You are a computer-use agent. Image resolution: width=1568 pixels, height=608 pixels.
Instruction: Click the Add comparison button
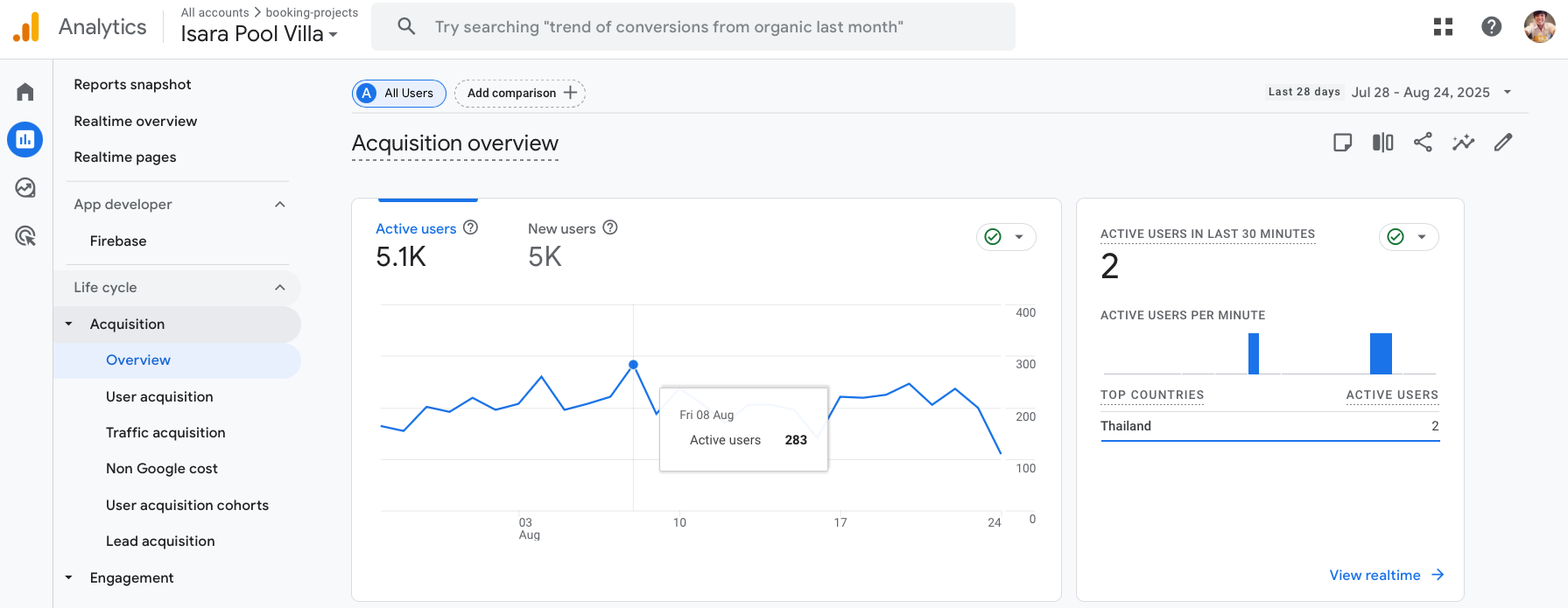point(520,94)
